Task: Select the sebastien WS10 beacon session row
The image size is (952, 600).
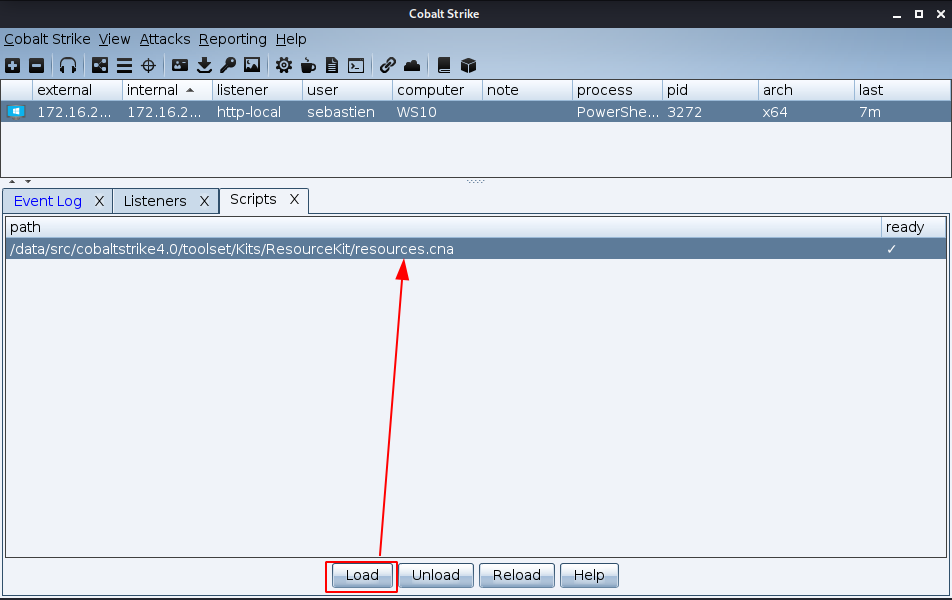Action: click(x=340, y=112)
